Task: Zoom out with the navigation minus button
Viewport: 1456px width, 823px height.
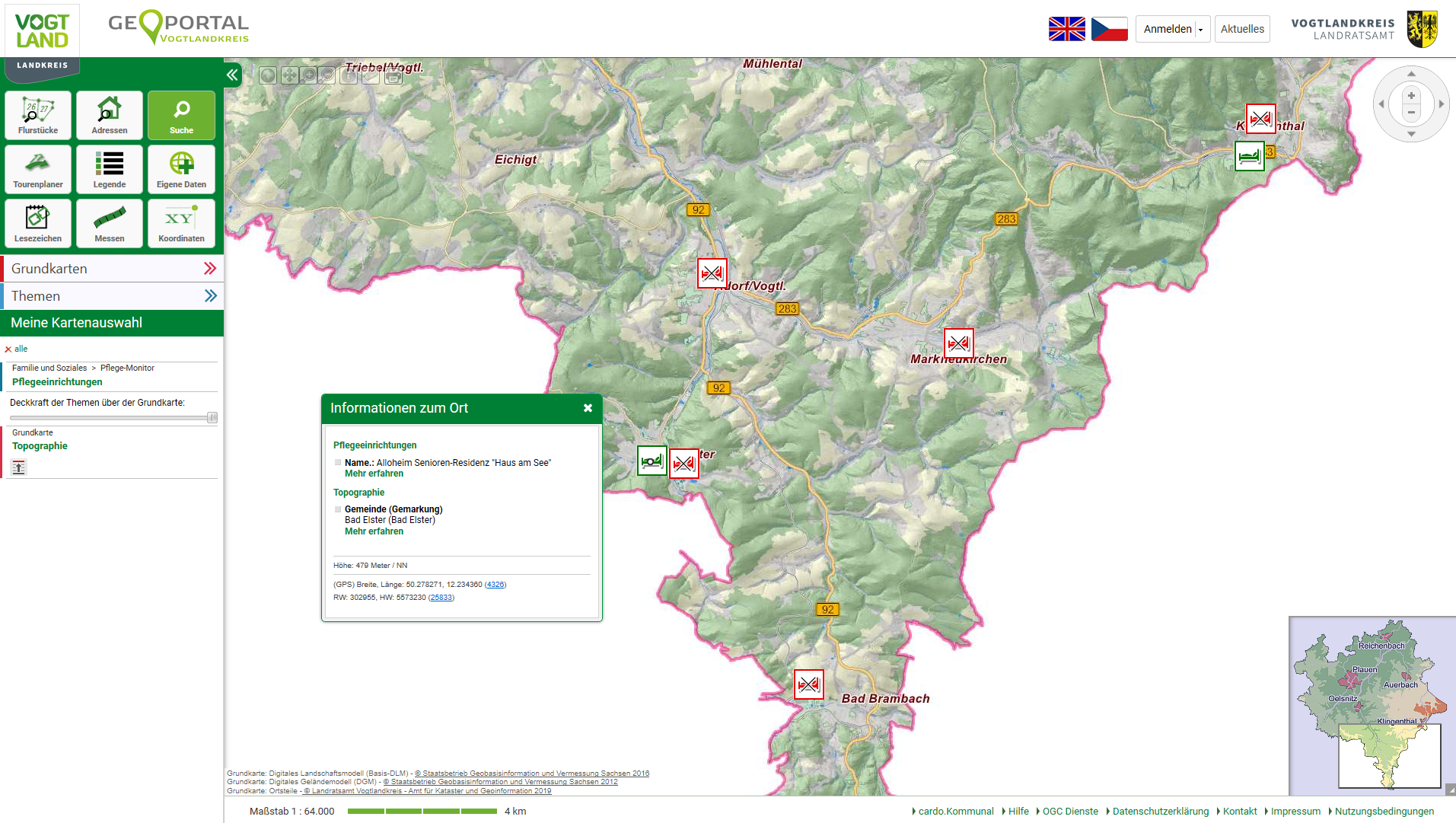Action: 1411,112
